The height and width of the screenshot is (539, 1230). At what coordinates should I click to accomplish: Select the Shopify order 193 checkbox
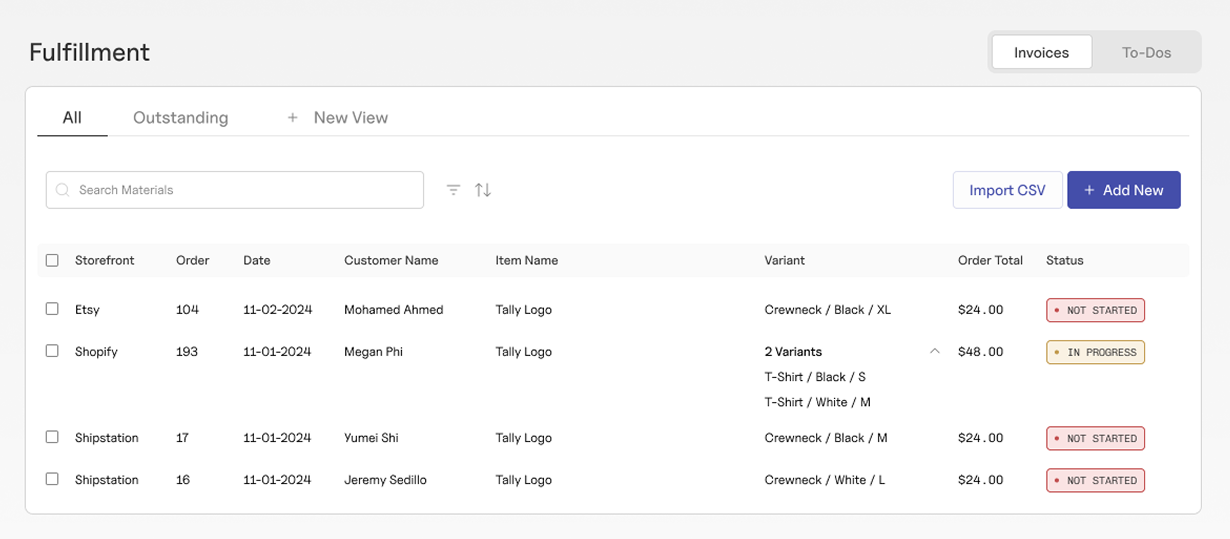pyautogui.click(x=52, y=351)
